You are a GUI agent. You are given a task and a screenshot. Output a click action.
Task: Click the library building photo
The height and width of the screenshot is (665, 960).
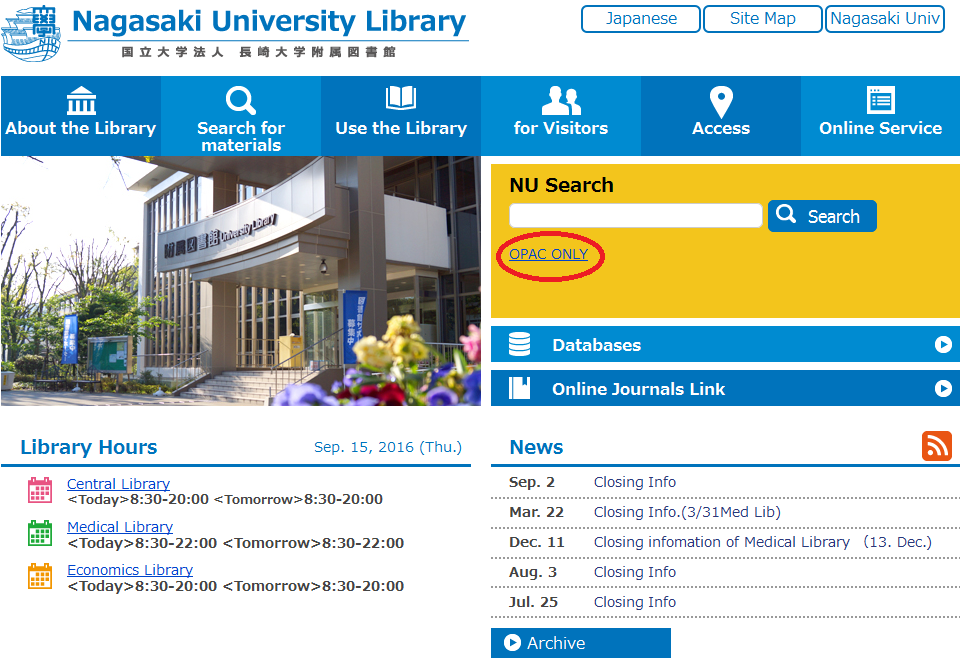[x=241, y=281]
